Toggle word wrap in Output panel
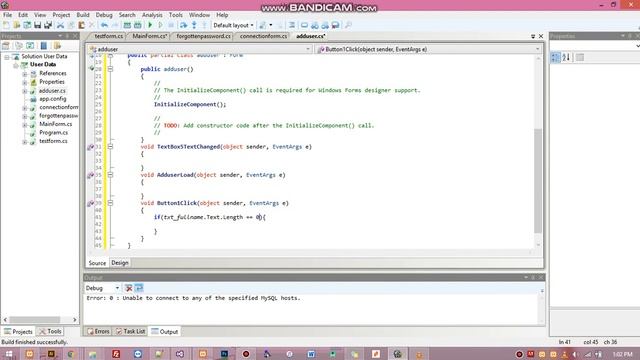This screenshot has width=640, height=360. 139,288
